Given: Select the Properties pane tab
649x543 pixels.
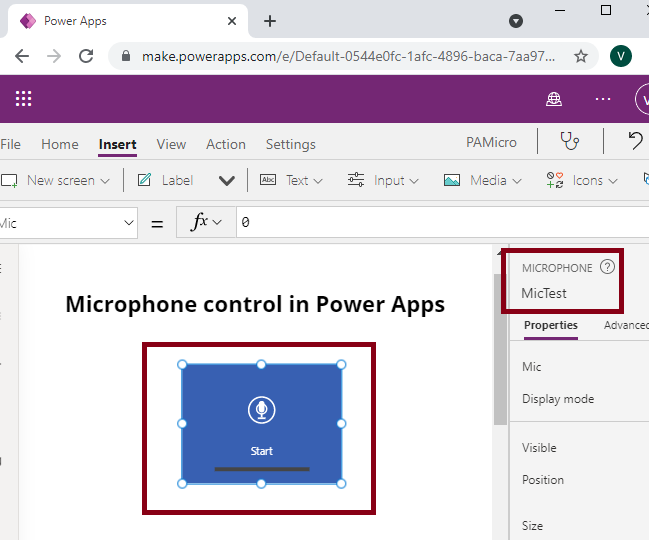Looking at the screenshot, I should 550,326.
